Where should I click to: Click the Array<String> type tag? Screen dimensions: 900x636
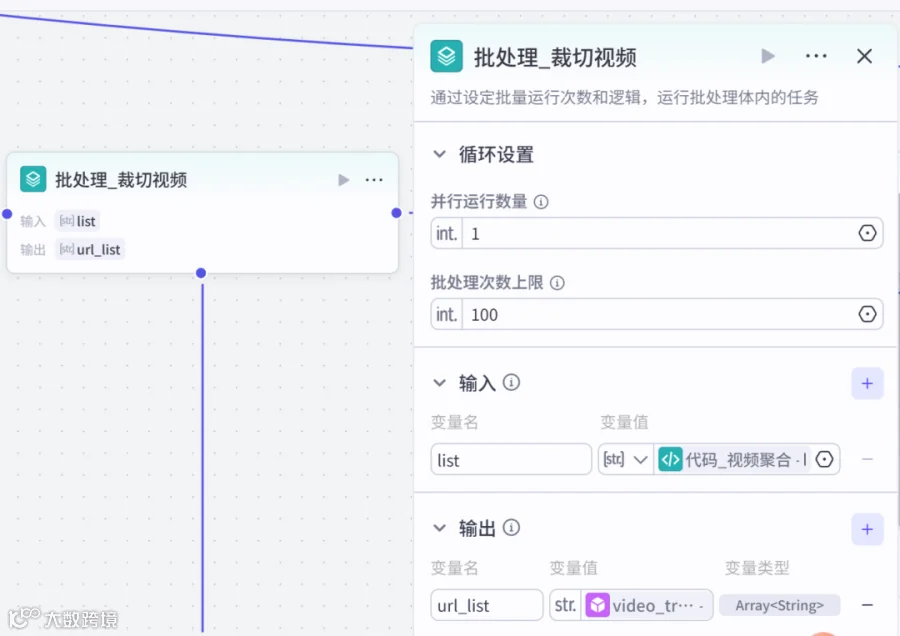(x=779, y=605)
